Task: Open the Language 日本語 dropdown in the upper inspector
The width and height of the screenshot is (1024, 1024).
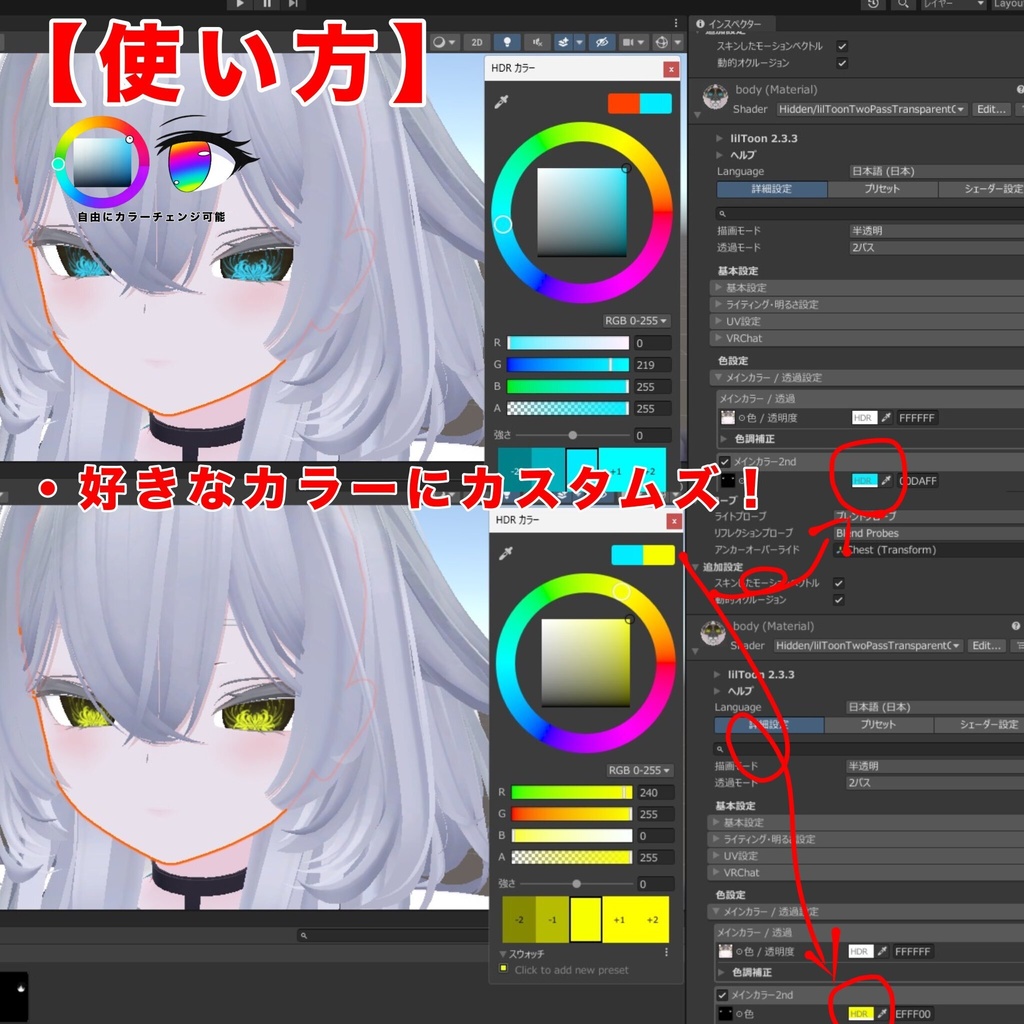Action: (x=936, y=171)
